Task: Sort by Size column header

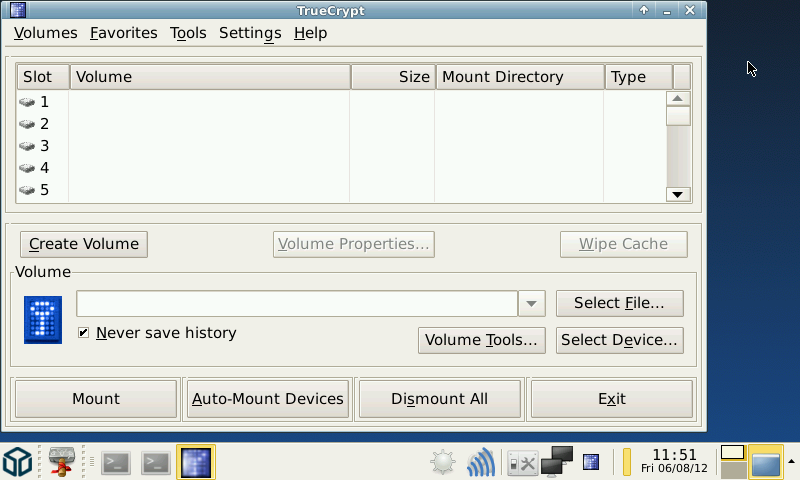Action: coord(393,77)
